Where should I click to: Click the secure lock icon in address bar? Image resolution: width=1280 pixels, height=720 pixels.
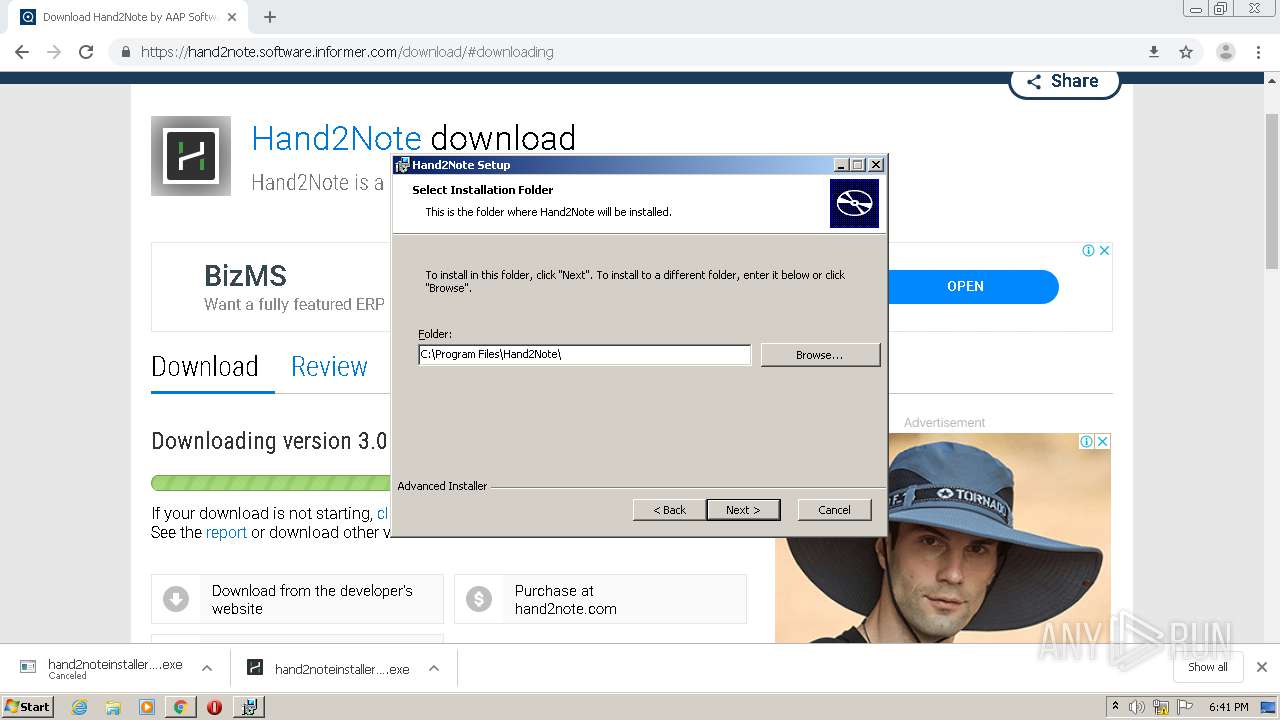[x=125, y=52]
